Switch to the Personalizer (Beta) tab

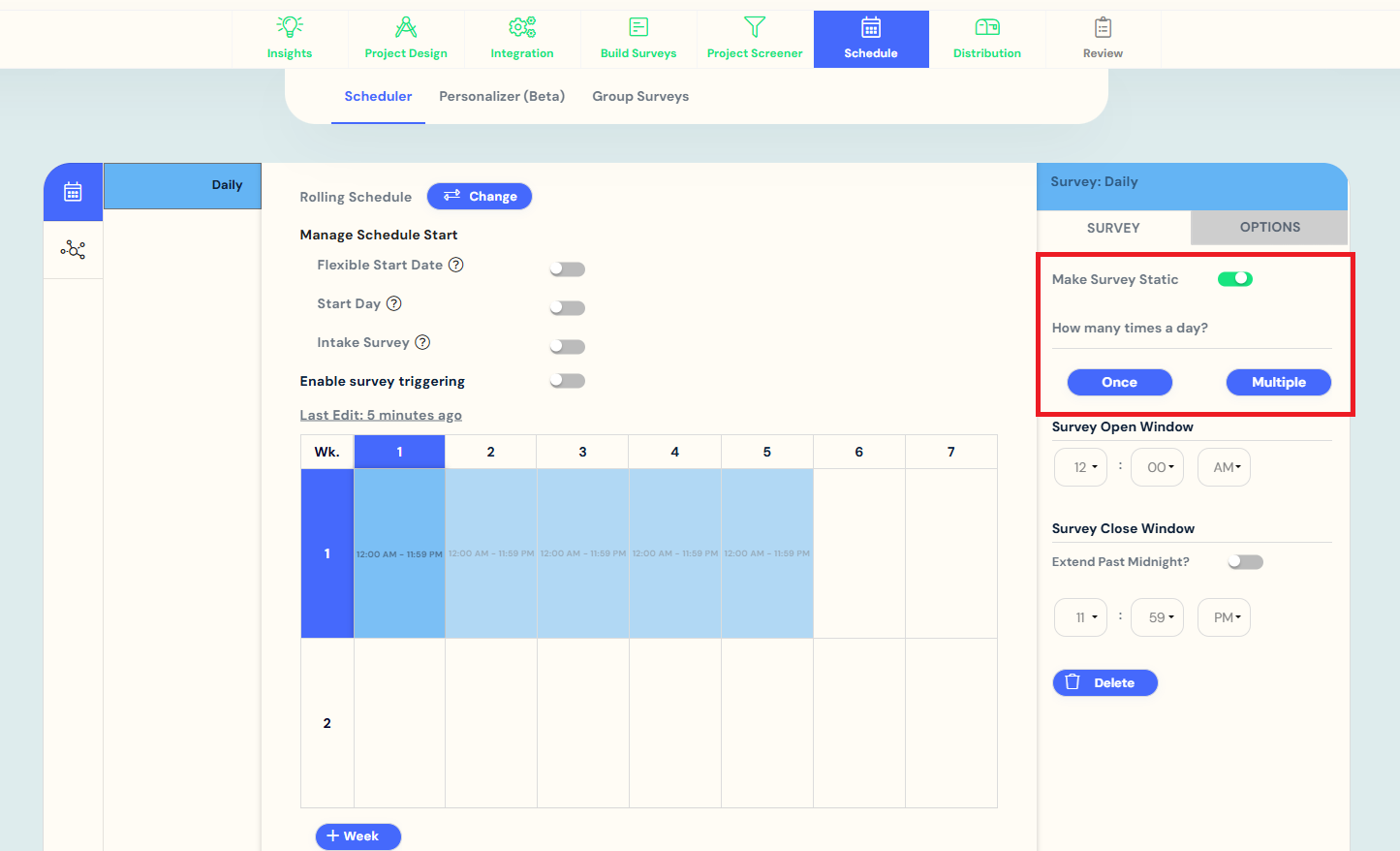click(x=502, y=96)
